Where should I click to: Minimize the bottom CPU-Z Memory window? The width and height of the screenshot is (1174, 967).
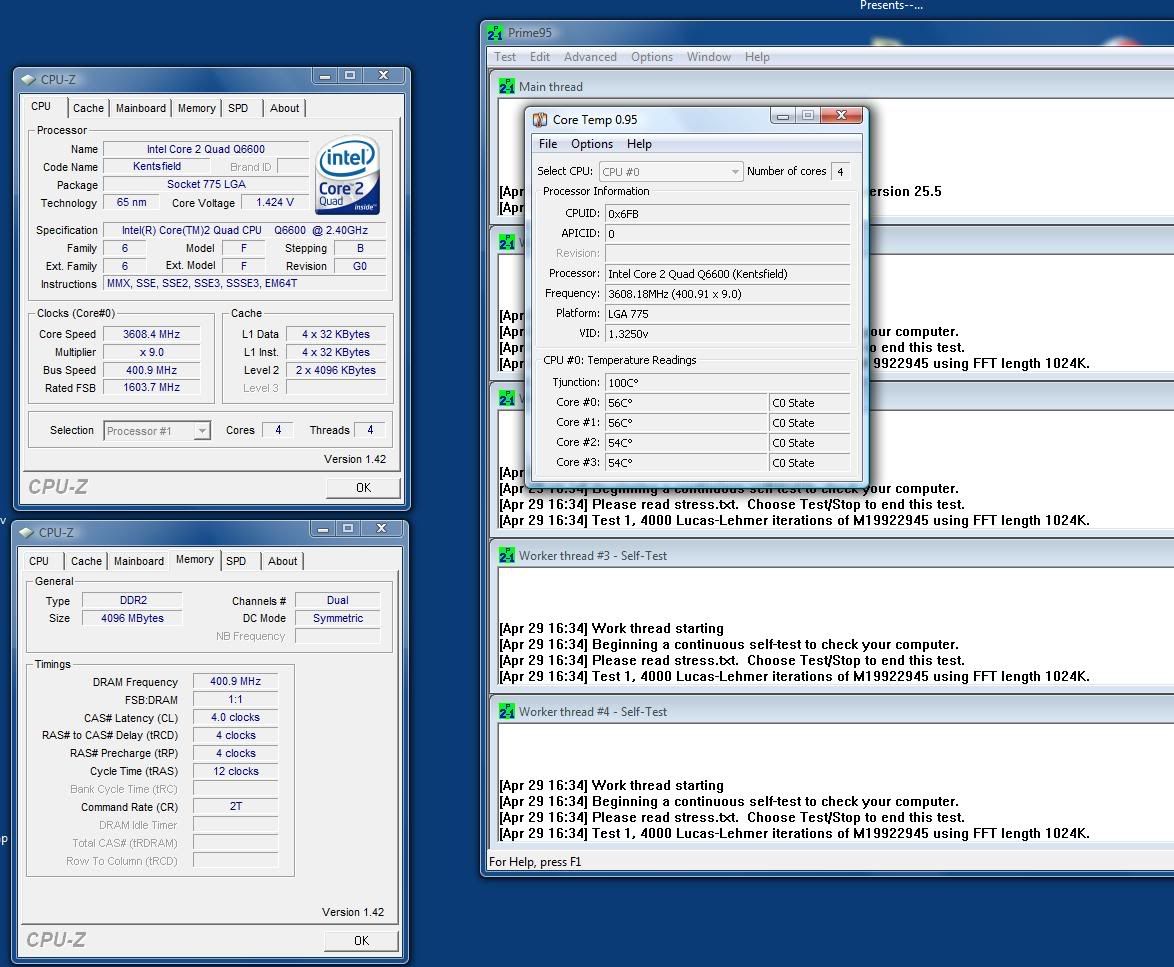tap(323, 528)
